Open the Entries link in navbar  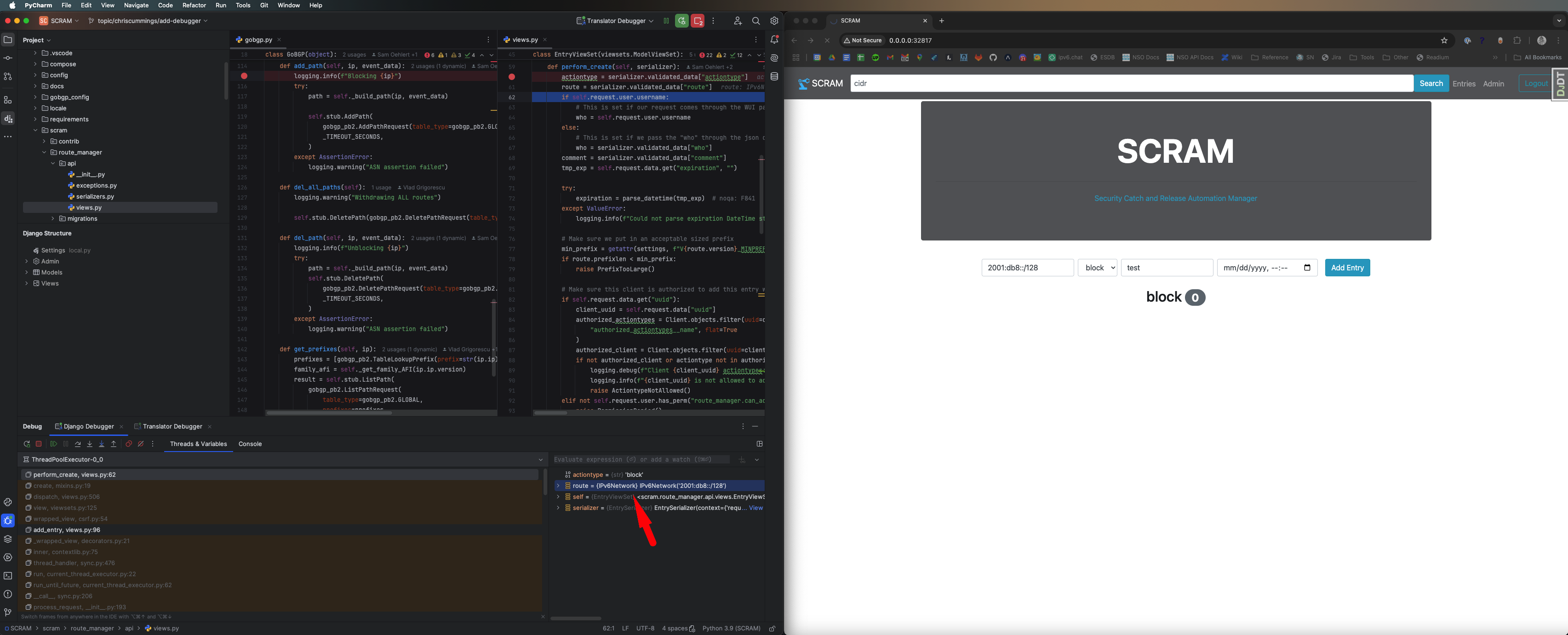(x=1464, y=84)
